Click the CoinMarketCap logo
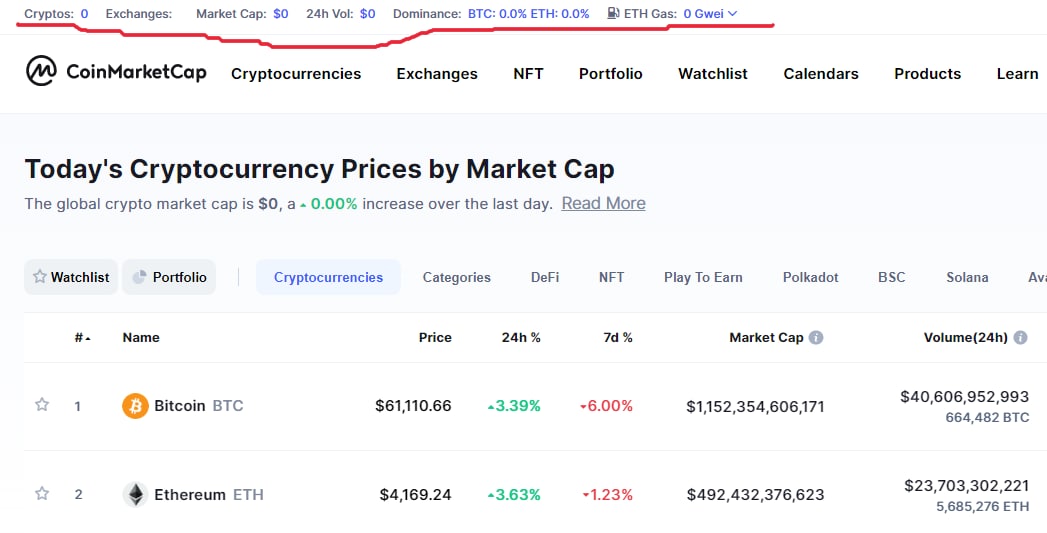Viewport: 1047px width, 533px height. pos(116,71)
